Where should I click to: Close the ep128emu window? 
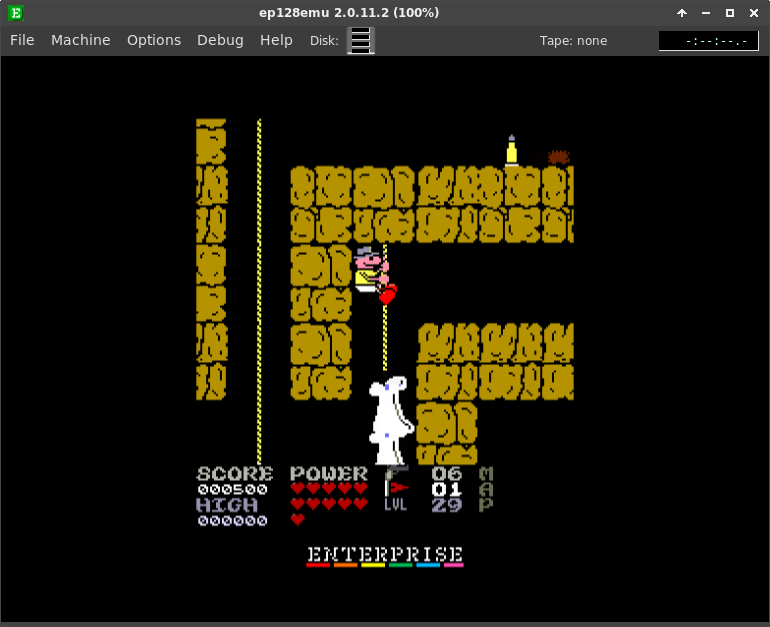coord(754,13)
